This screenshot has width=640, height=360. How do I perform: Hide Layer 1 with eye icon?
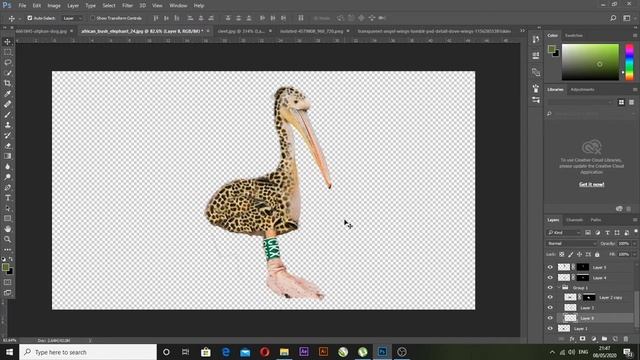550,328
